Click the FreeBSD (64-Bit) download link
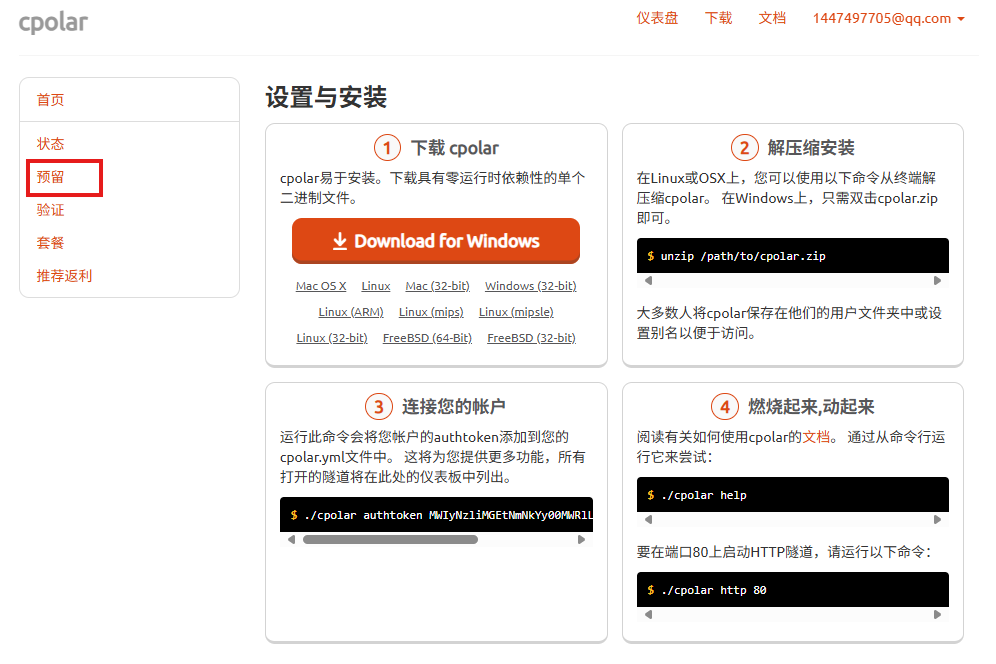The image size is (996, 664). click(x=427, y=338)
